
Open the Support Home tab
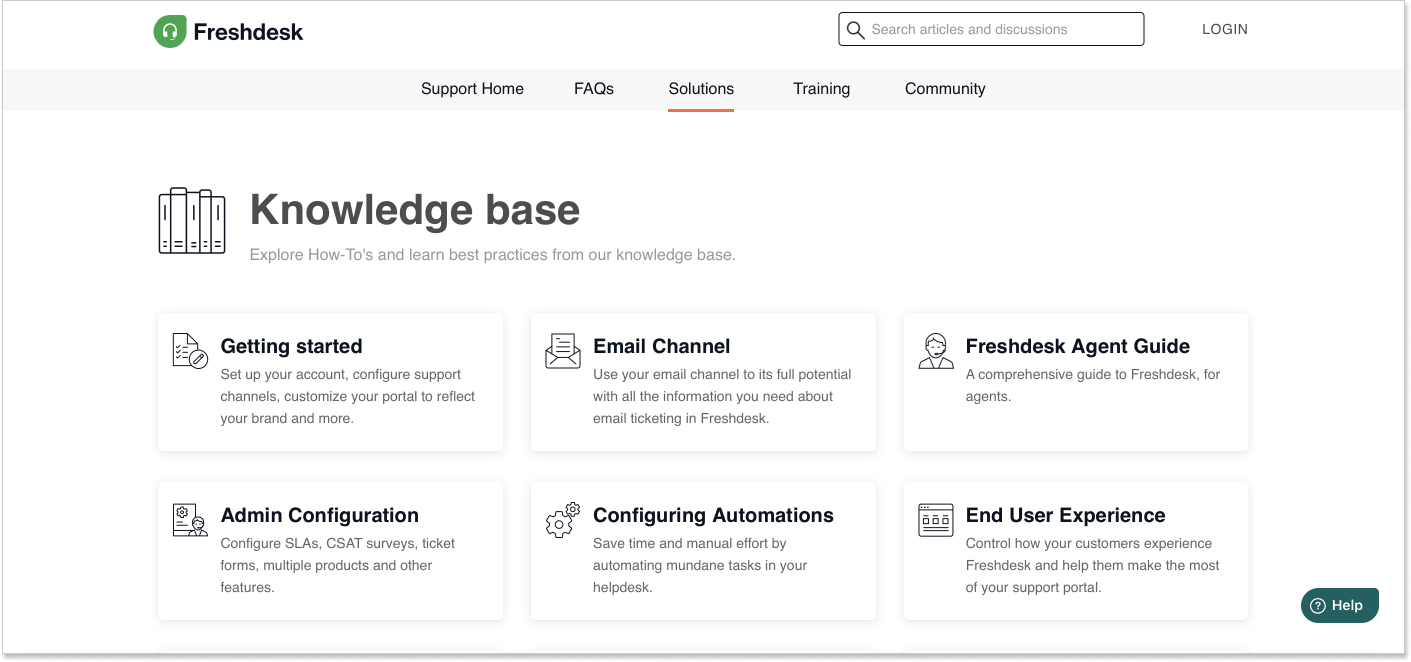[x=472, y=89]
